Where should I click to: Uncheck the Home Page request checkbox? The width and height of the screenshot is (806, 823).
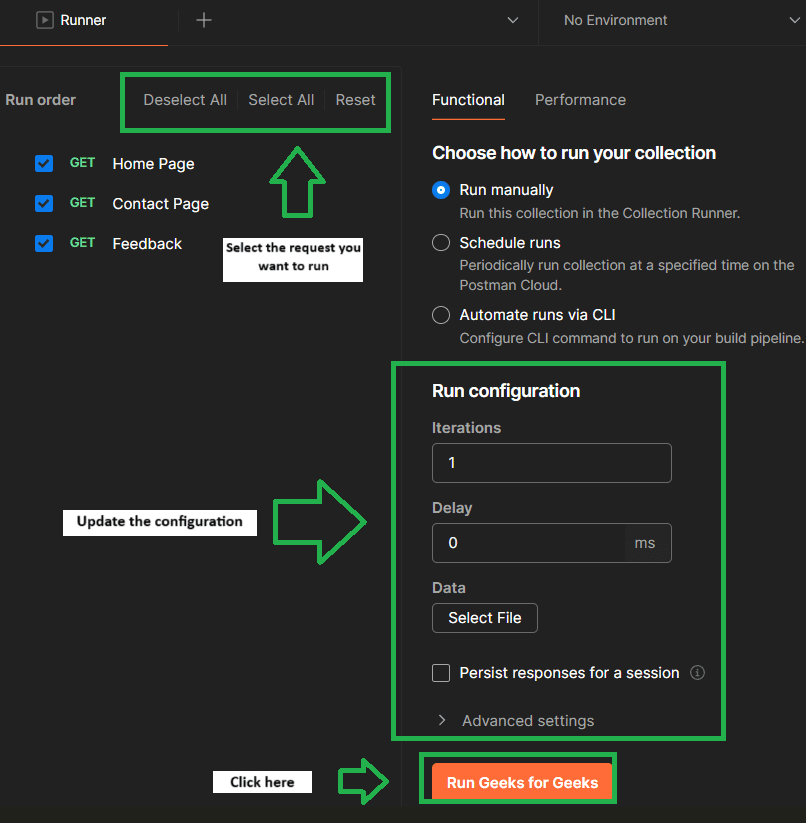44,163
